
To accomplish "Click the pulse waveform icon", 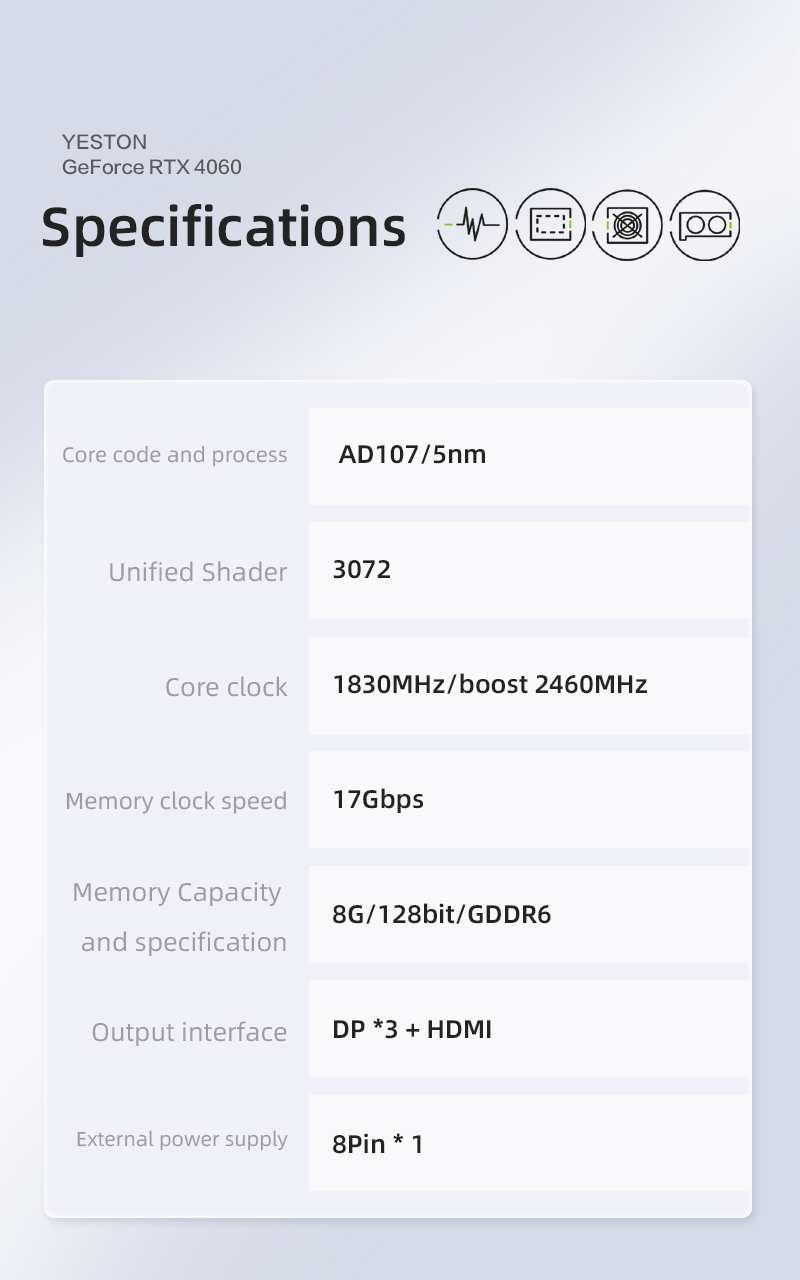I will pos(472,224).
